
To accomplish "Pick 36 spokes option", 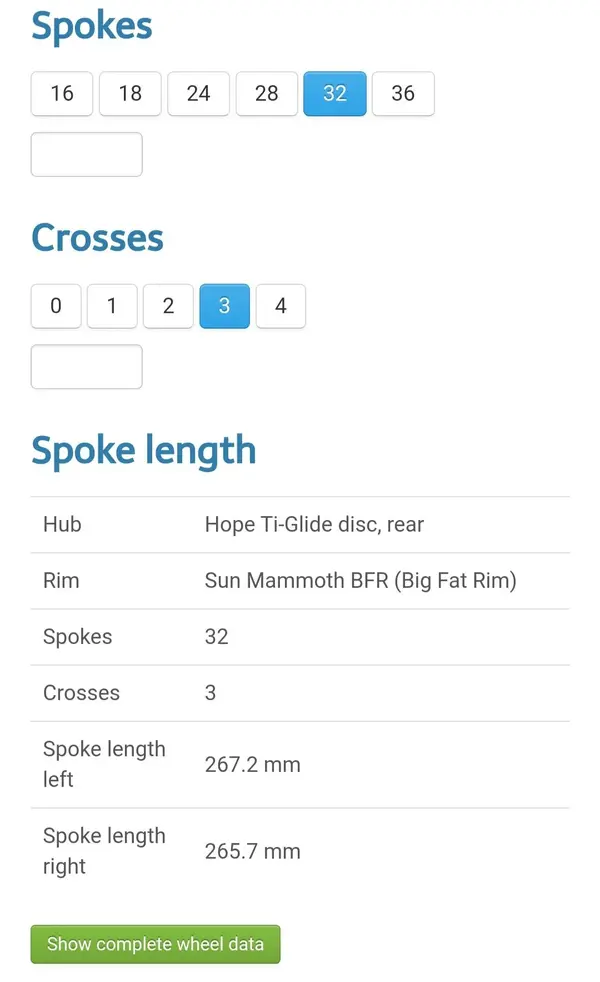I will point(403,94).
